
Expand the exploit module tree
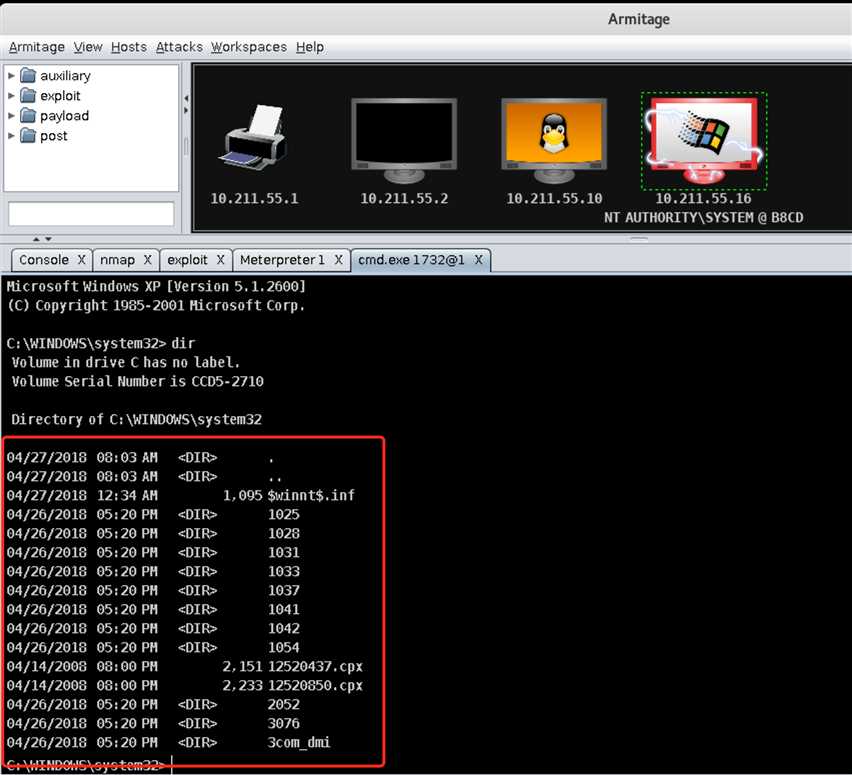[x=11, y=96]
